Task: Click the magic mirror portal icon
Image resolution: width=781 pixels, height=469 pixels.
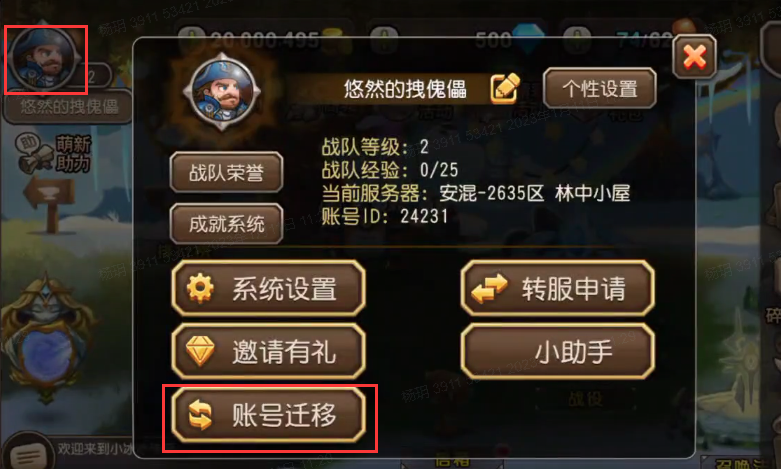Action: pyautogui.click(x=47, y=339)
